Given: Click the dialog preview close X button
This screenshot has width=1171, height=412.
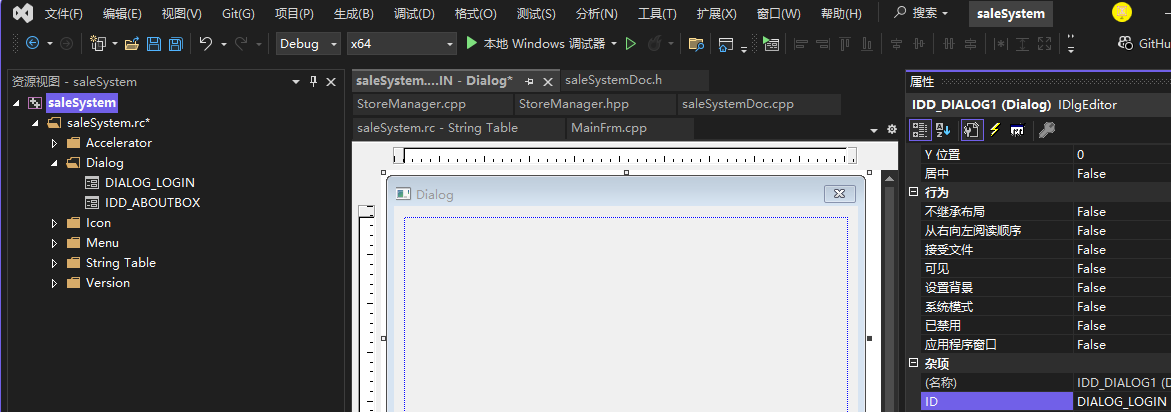Looking at the screenshot, I should 839,194.
